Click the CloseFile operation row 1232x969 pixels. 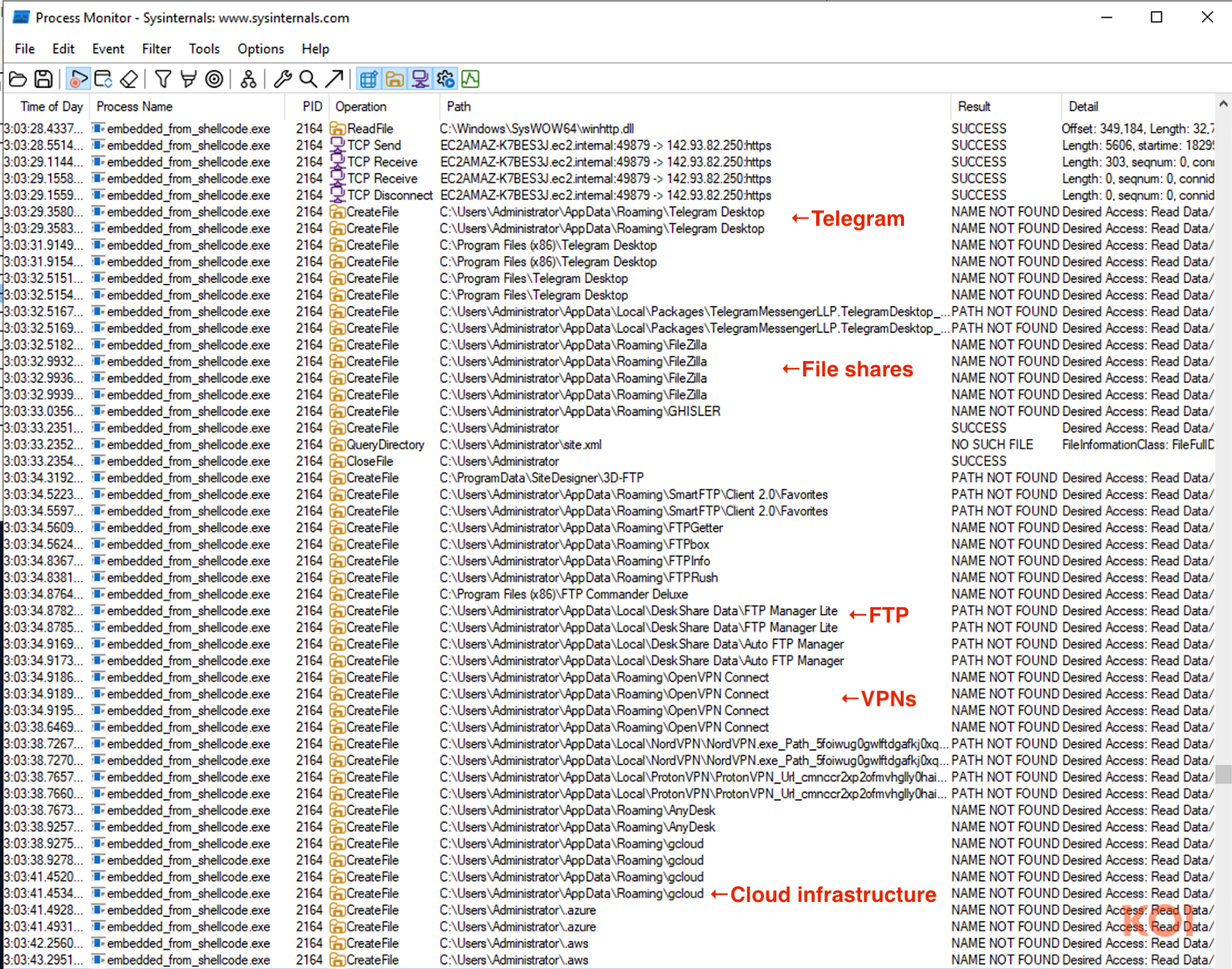[x=609, y=461]
